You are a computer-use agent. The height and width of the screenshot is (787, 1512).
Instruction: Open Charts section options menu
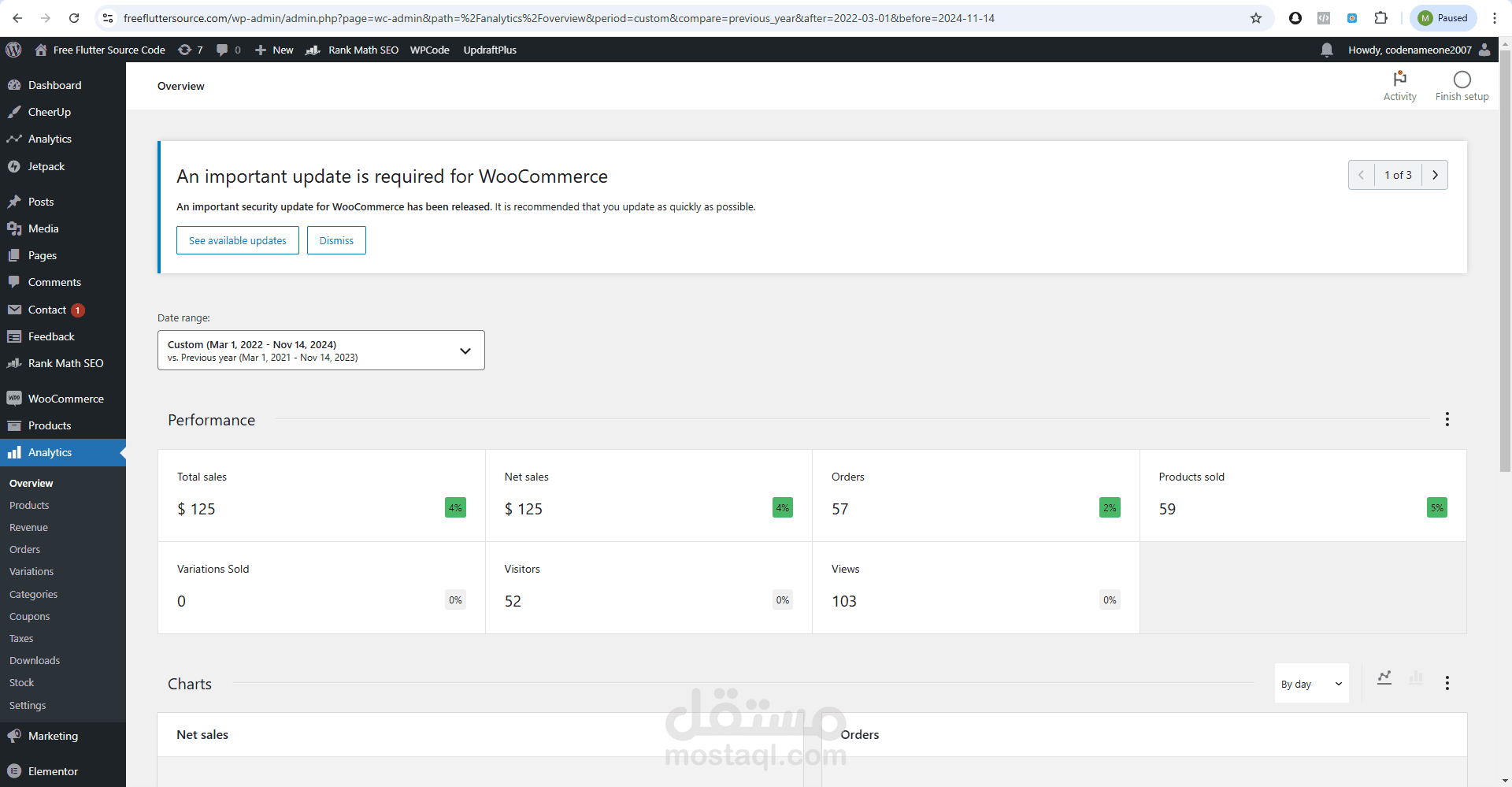[1447, 683]
